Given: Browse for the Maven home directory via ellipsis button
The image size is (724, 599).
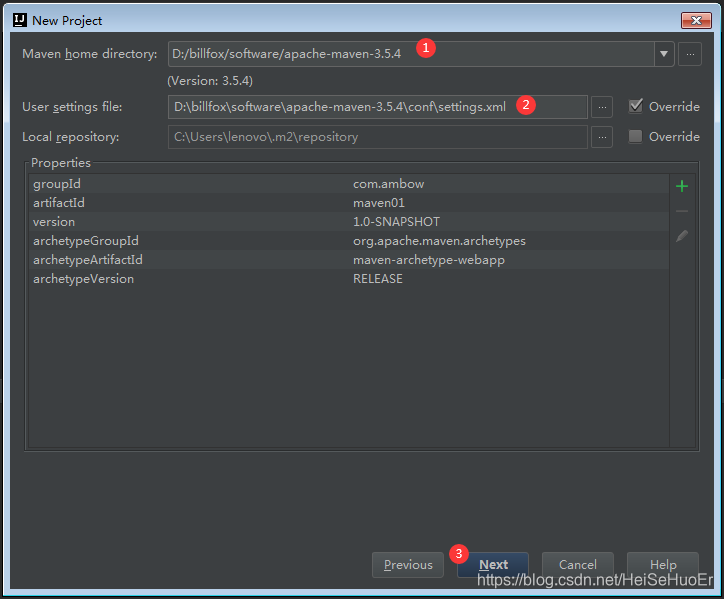Looking at the screenshot, I should coord(690,54).
